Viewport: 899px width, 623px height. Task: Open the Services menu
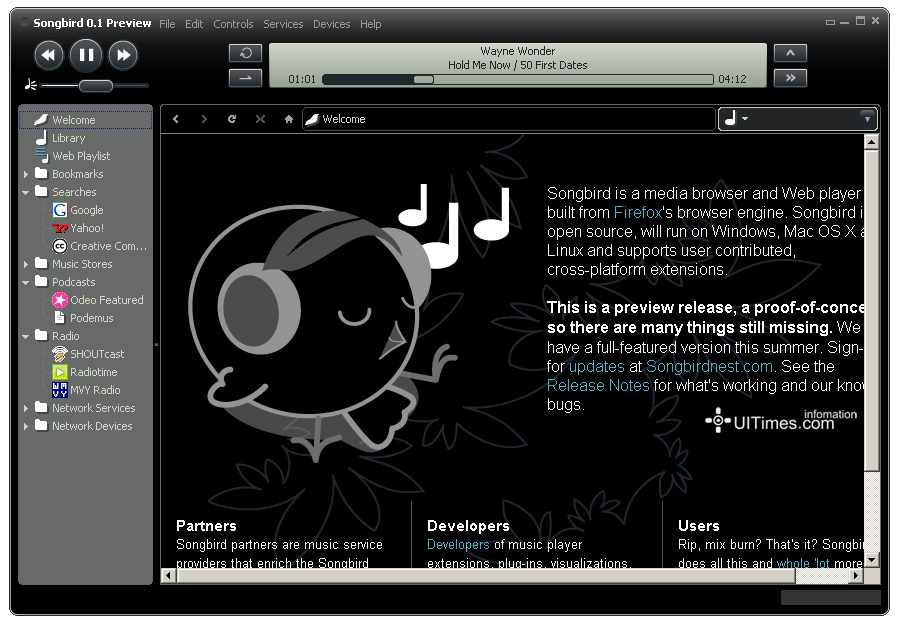[x=283, y=24]
